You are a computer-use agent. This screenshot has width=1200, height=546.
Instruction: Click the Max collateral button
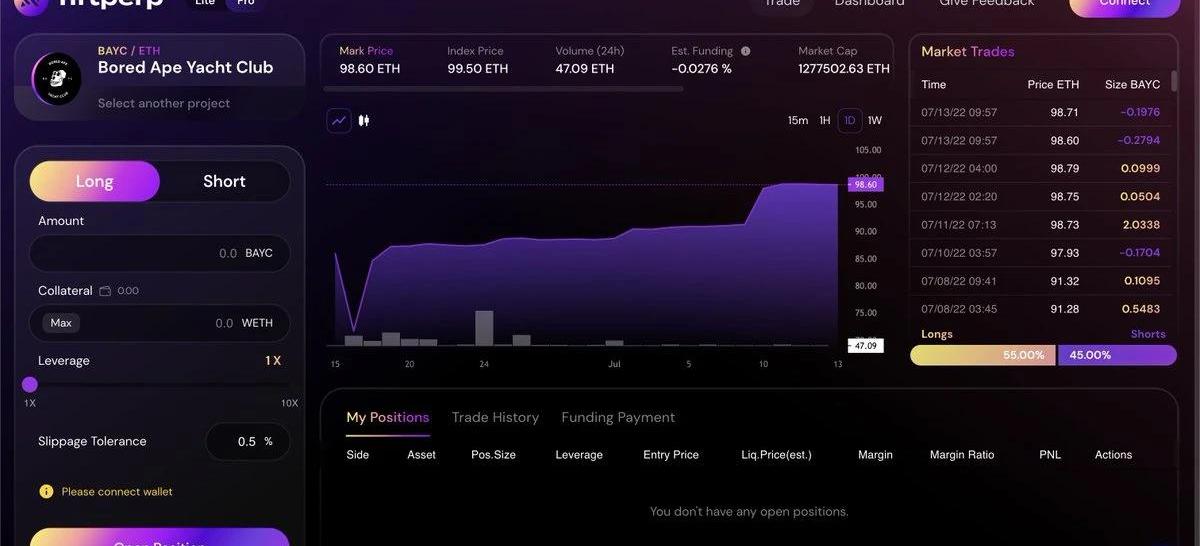(x=61, y=323)
